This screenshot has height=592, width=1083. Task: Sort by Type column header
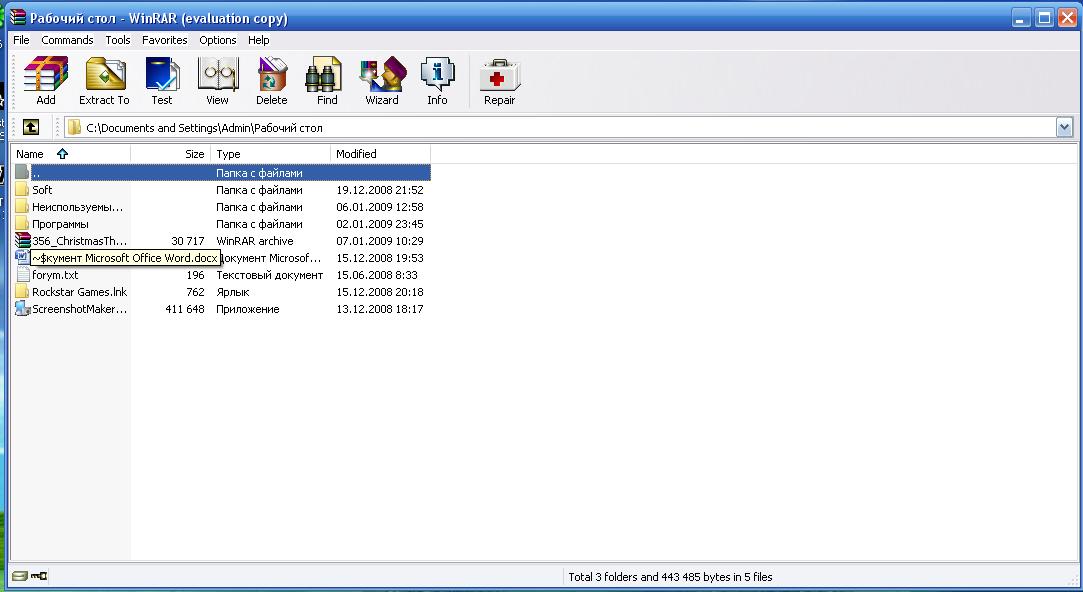[x=271, y=153]
